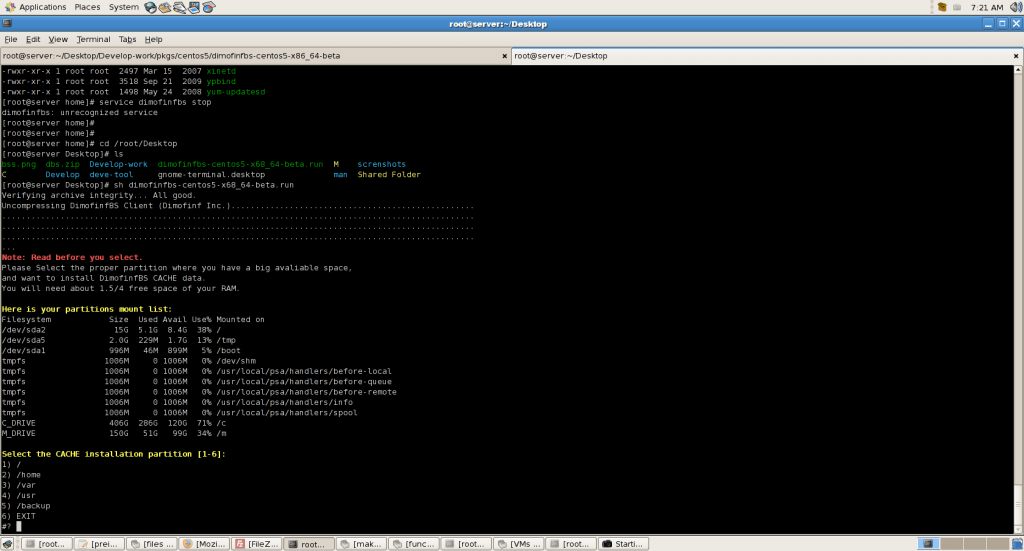Click the 'screnshots' directory name in ls output

pos(381,165)
